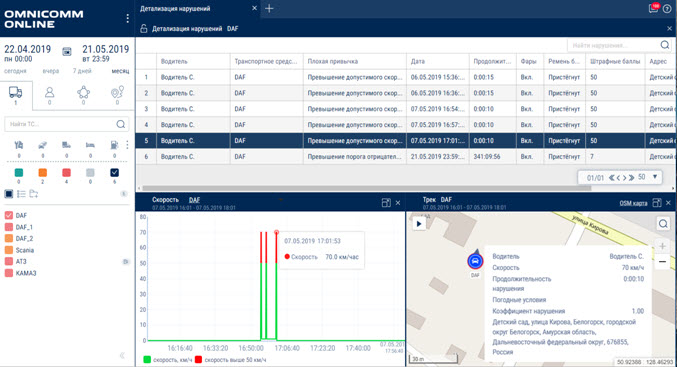Image resolution: width=677 pixels, height=367 pixels.
Task: Zoom out the map with minus button
Action: (x=662, y=262)
